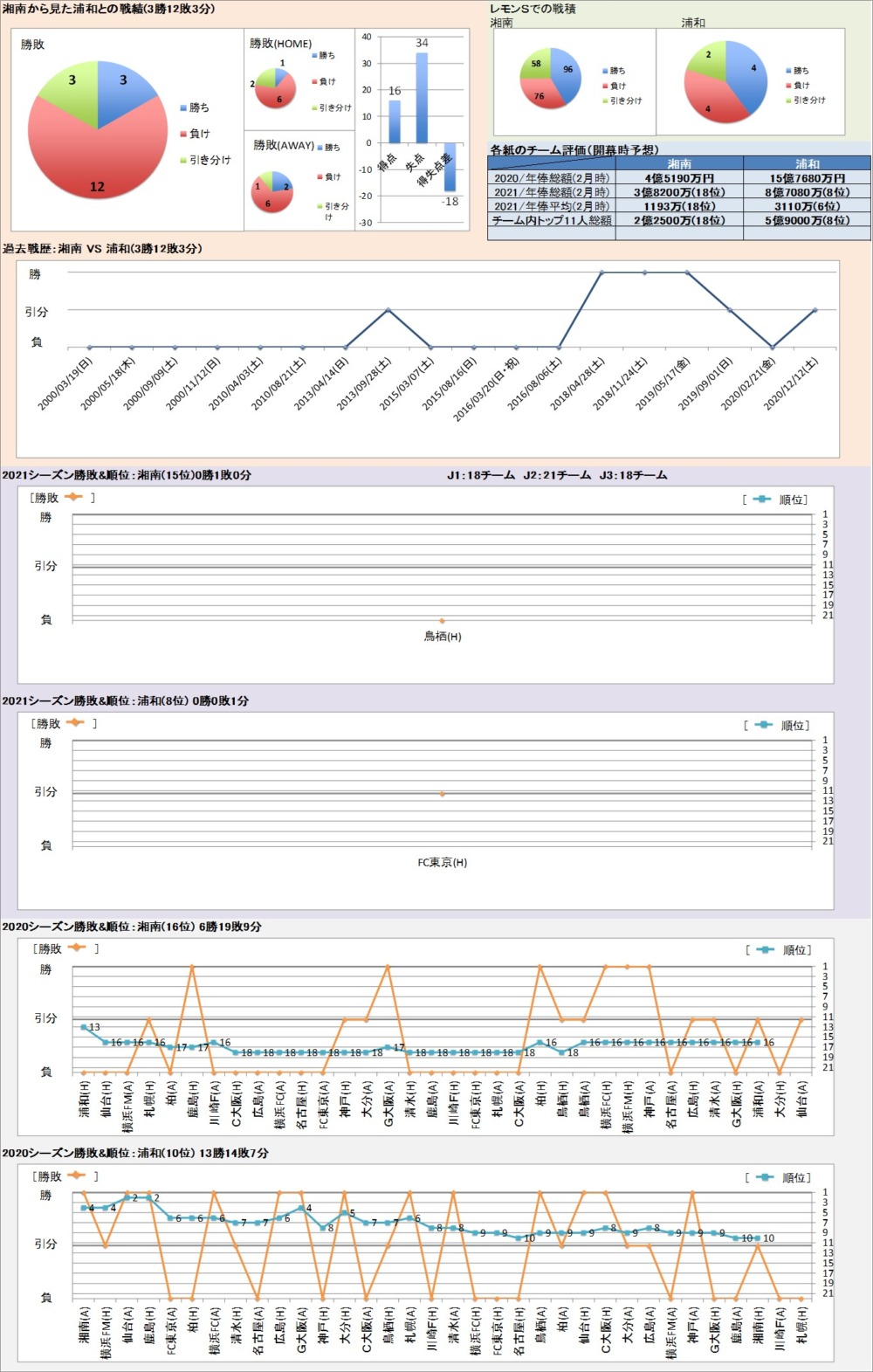
Task: Click date label 2019/05/17(金) on history chart
Action: [x=663, y=383]
